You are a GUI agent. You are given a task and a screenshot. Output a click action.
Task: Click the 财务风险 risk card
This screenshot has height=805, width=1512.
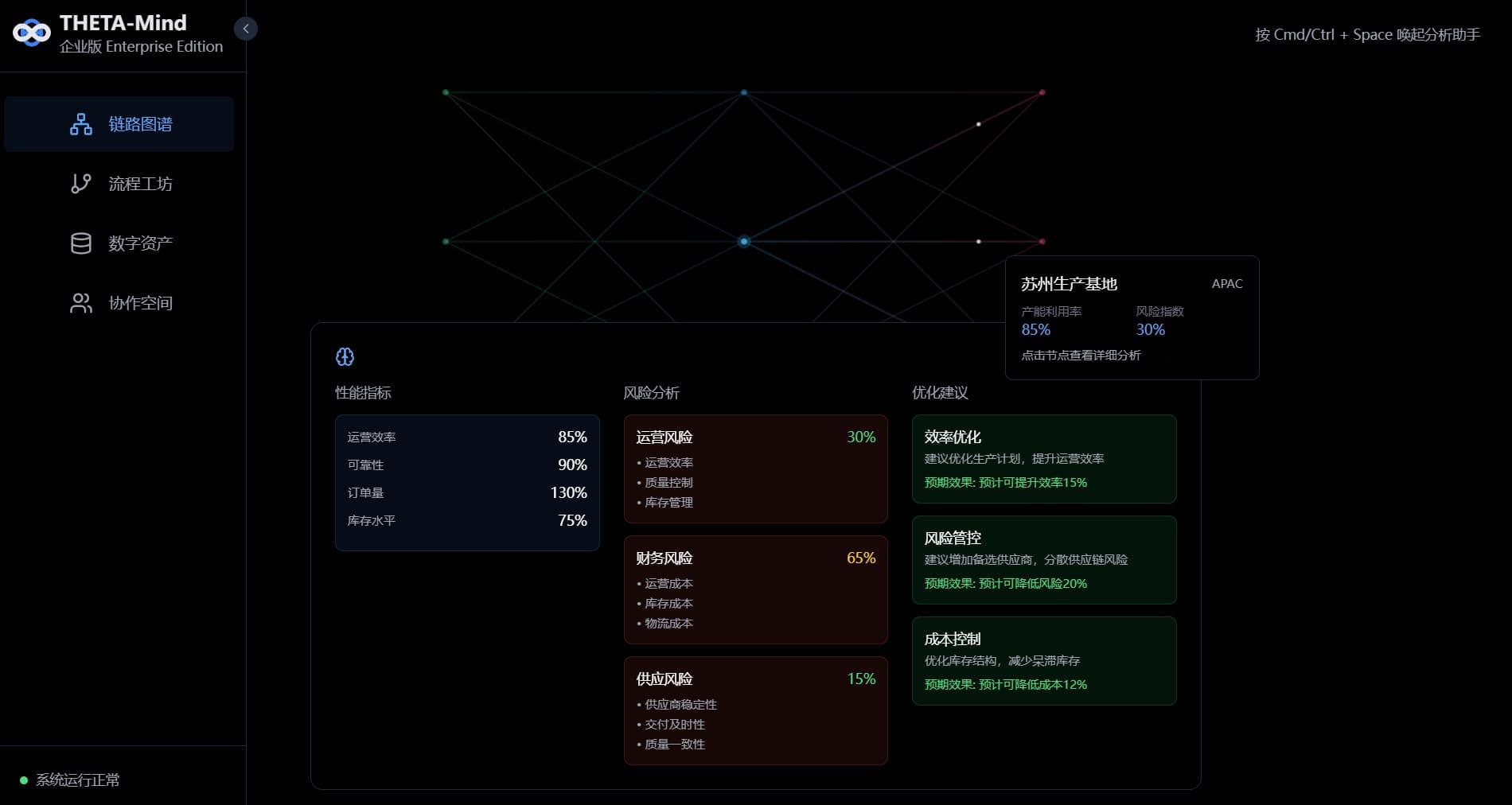(x=755, y=589)
